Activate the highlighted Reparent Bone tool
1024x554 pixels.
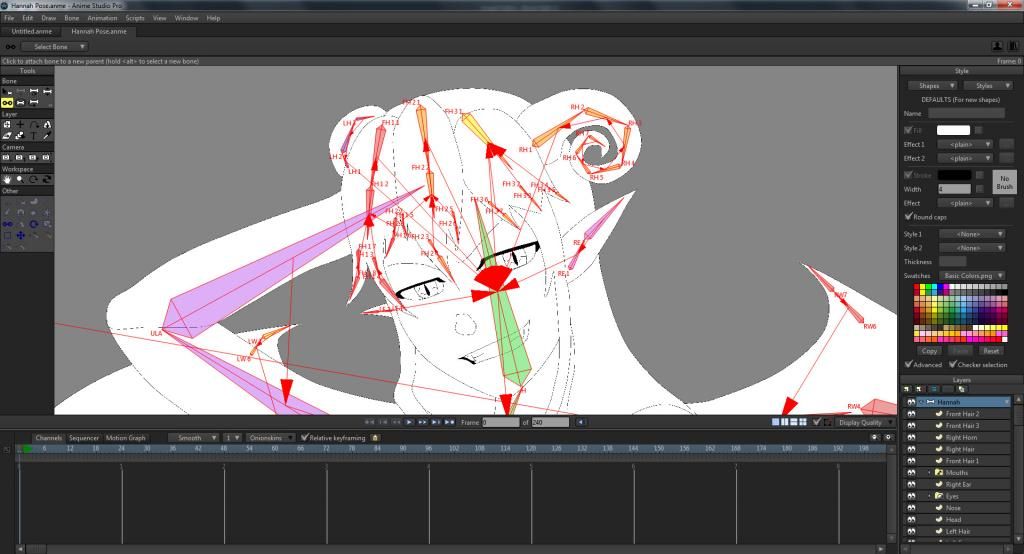pyautogui.click(x=7, y=103)
